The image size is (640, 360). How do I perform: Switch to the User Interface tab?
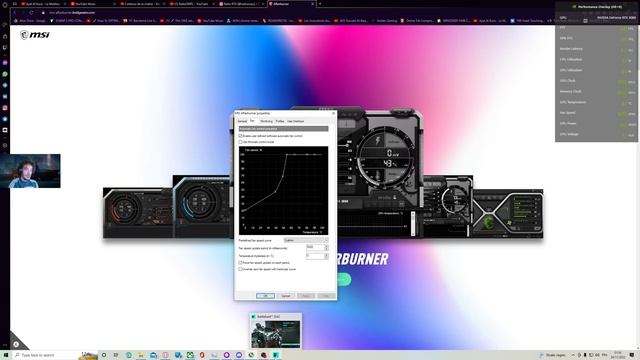296,121
